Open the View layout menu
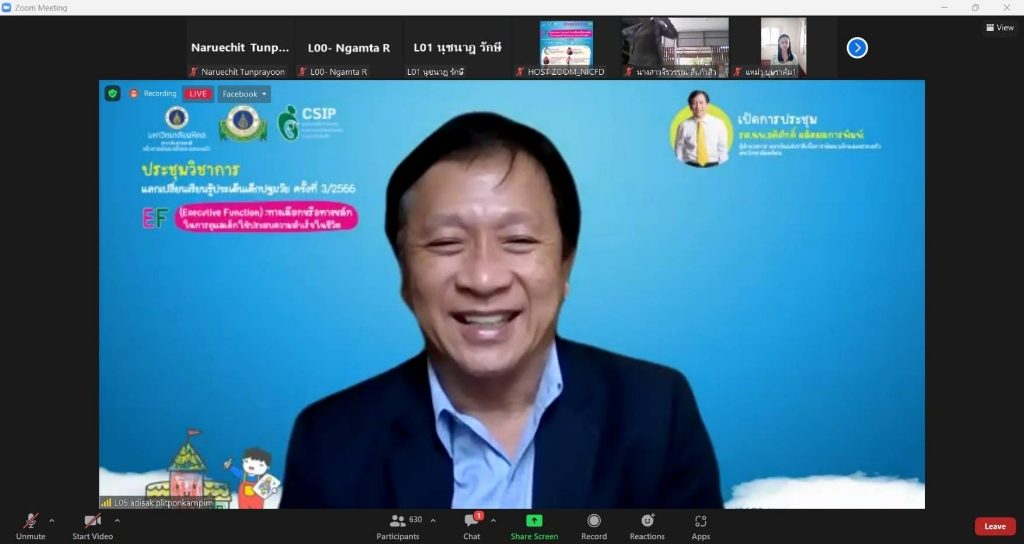The height and width of the screenshot is (544, 1024). [999, 27]
